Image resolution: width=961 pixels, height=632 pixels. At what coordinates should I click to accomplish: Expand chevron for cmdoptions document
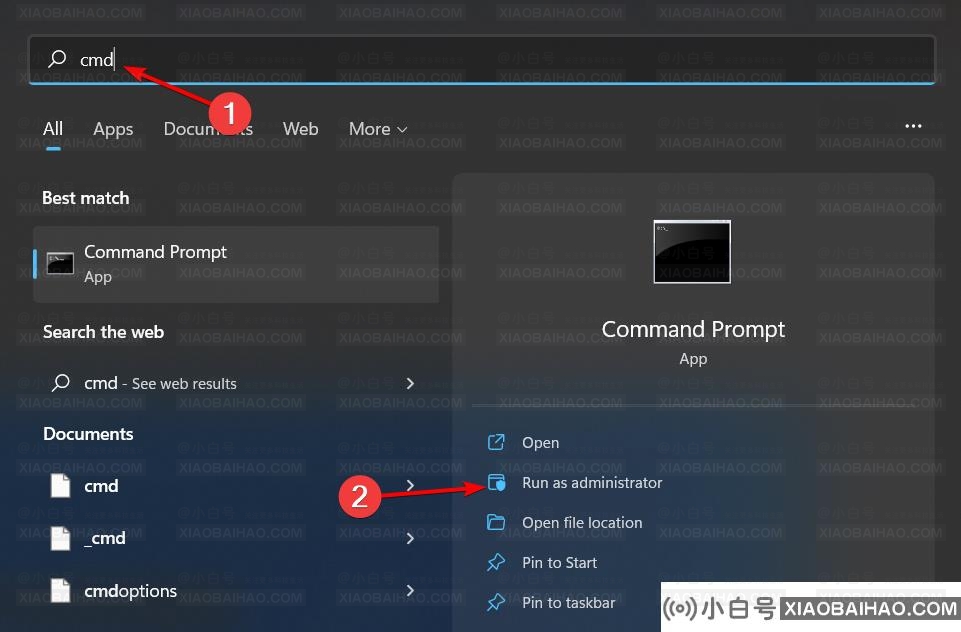[410, 590]
